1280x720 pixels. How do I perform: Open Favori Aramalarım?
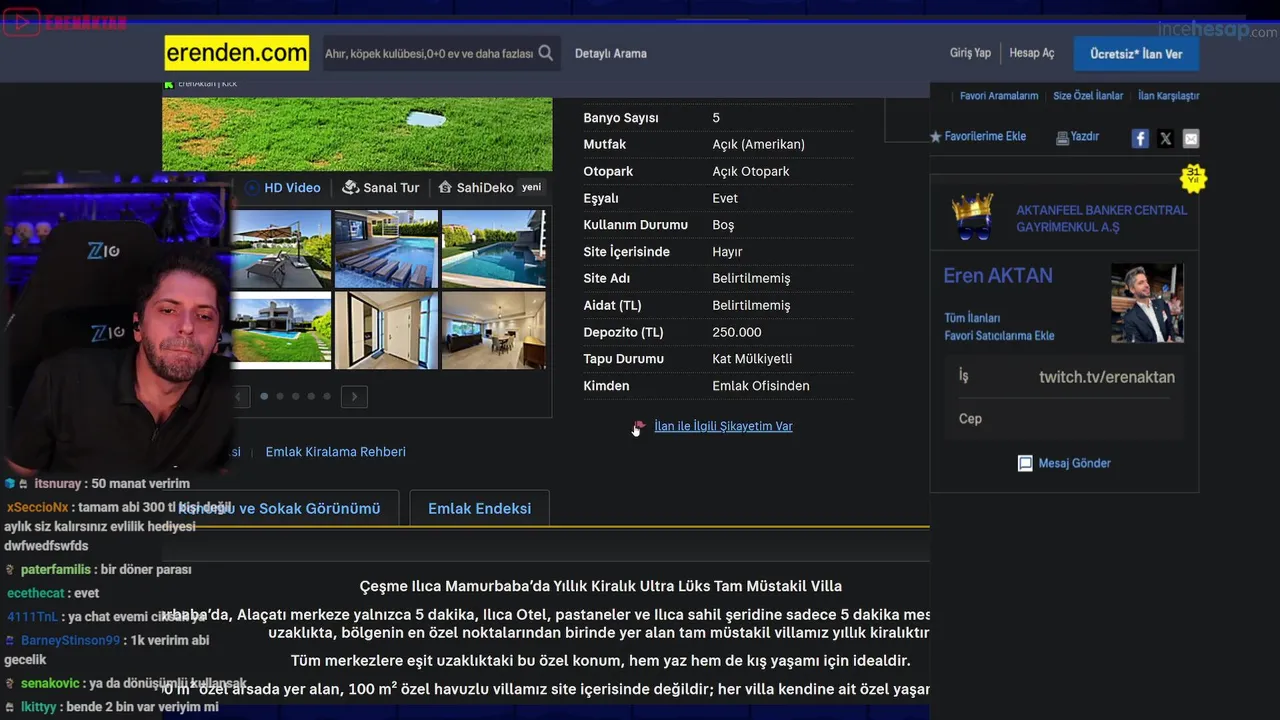[x=999, y=96]
